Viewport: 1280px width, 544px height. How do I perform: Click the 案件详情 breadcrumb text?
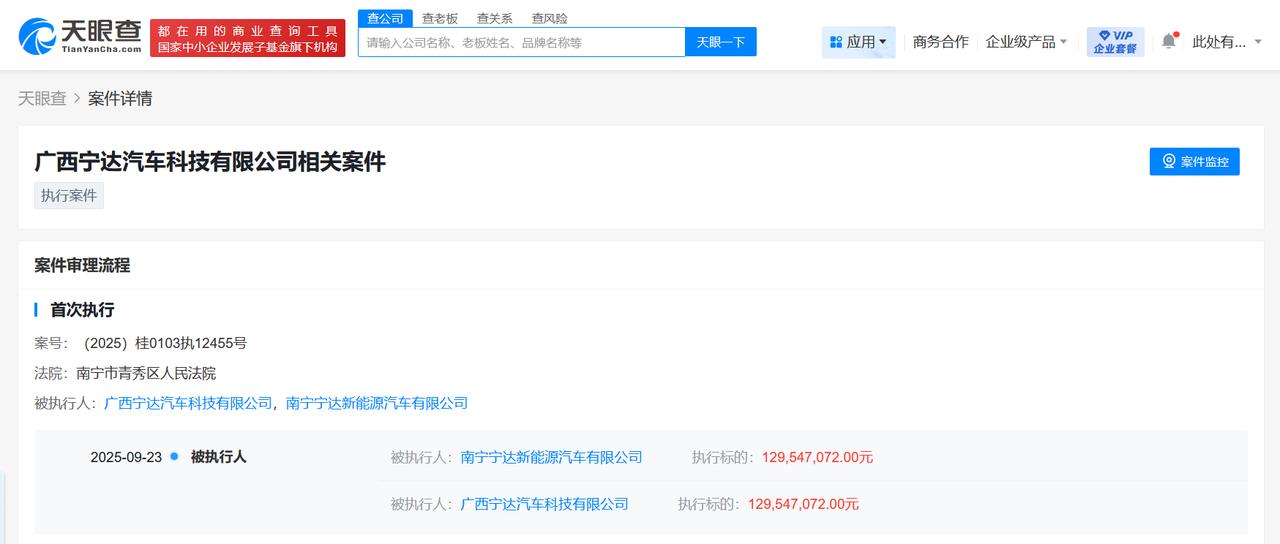120,98
